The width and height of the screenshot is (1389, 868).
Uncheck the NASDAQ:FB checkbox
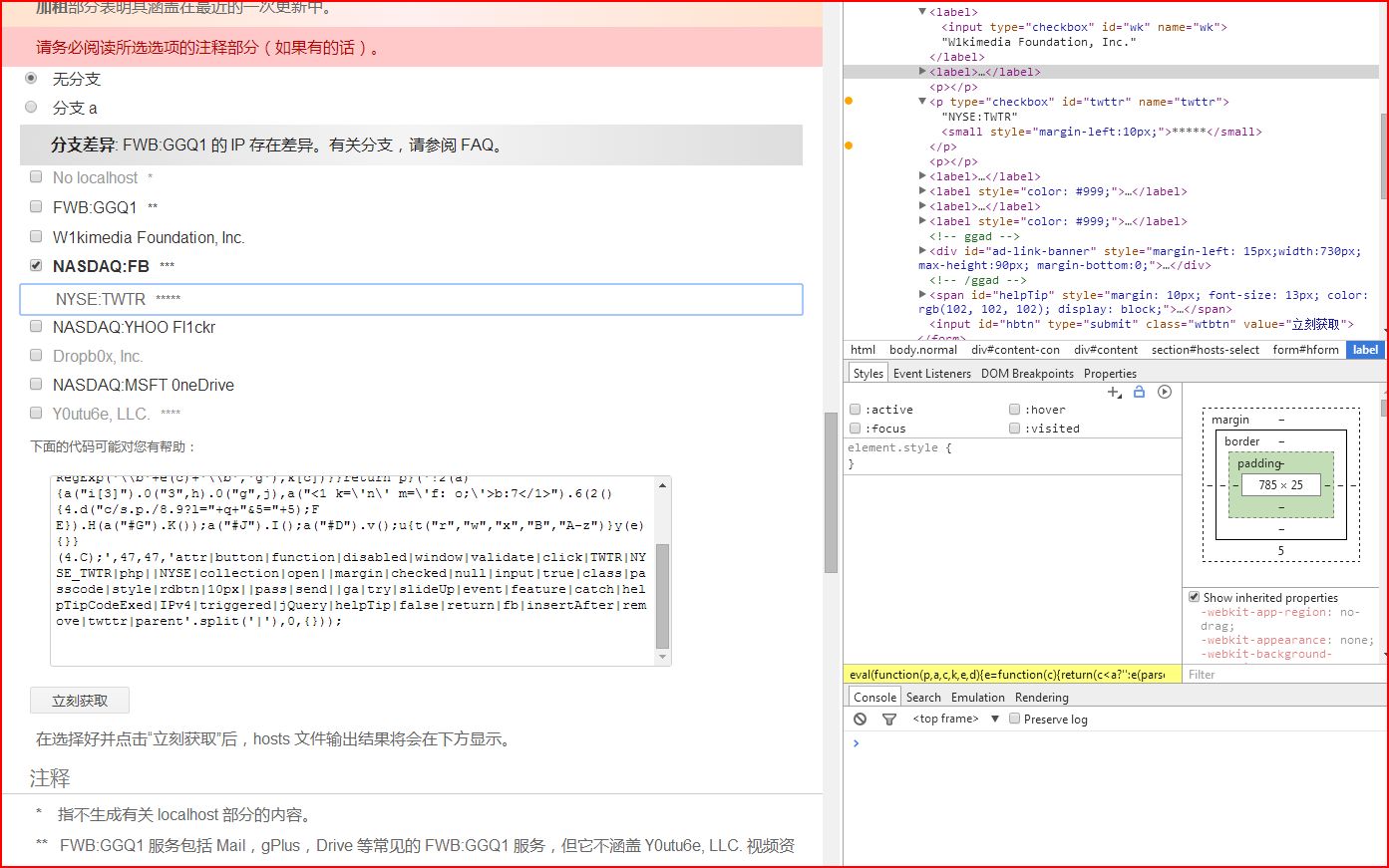[36, 265]
